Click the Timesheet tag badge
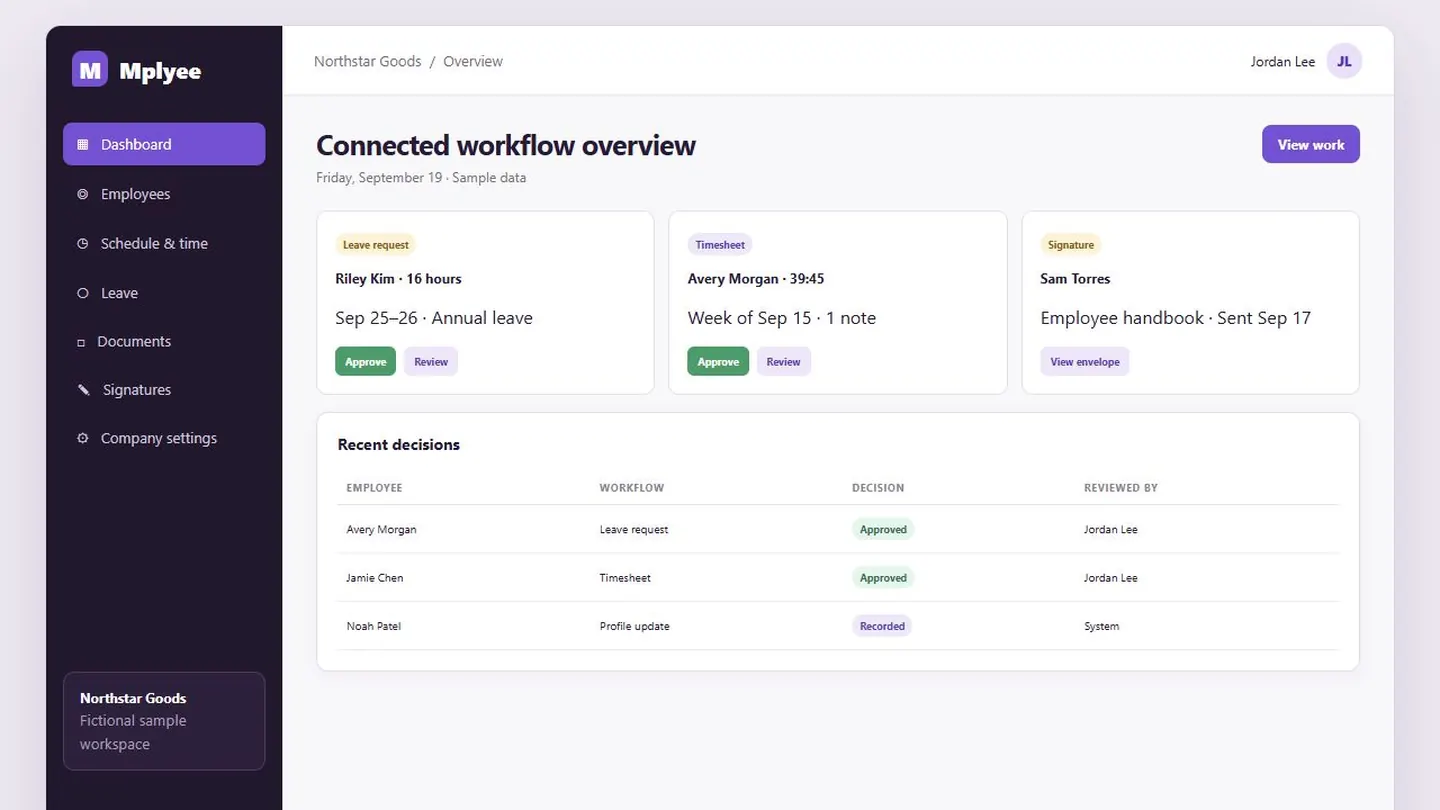Viewport: 1440px width, 810px height. [720, 245]
